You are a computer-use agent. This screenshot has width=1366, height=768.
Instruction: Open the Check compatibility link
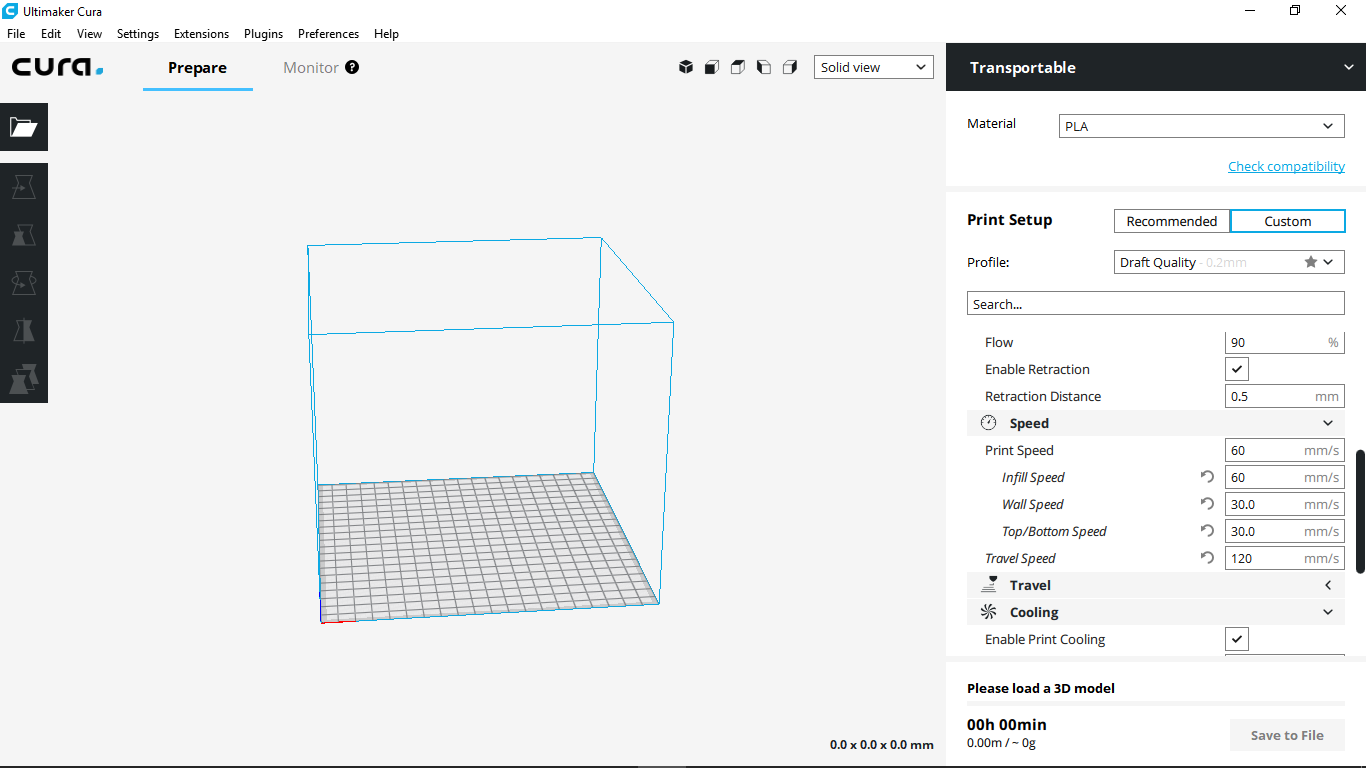click(1286, 166)
